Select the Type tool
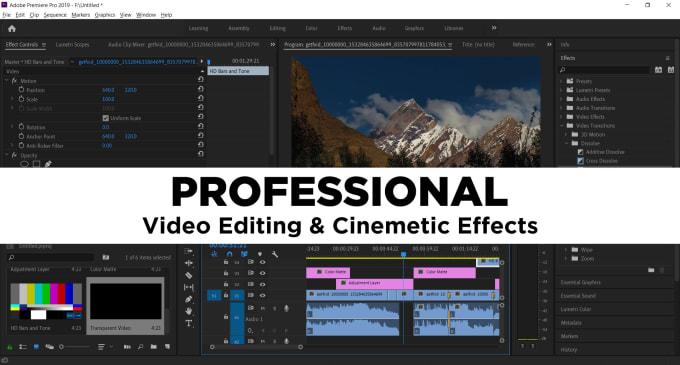Screen dimensions: 680x365 (x=189, y=323)
